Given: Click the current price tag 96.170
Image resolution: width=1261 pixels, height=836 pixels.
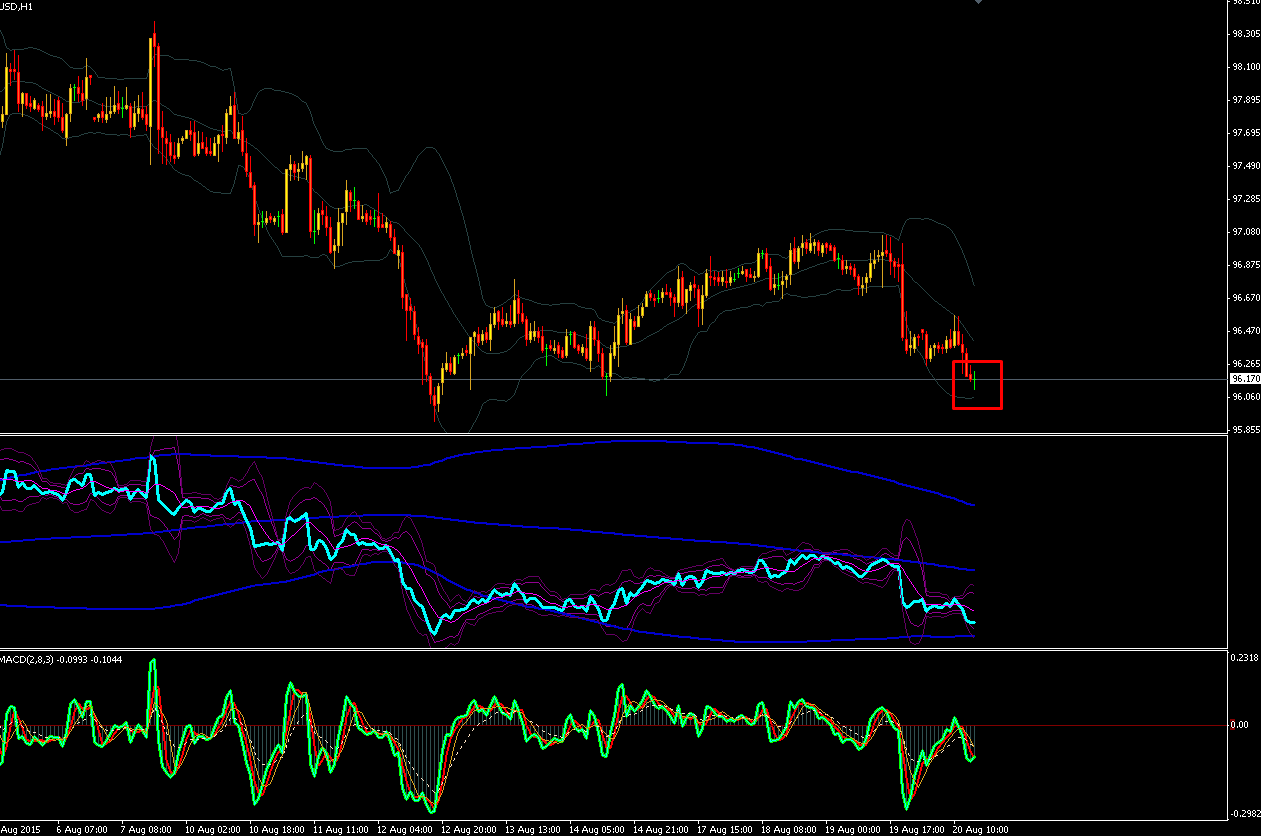Looking at the screenshot, I should tap(1245, 379).
